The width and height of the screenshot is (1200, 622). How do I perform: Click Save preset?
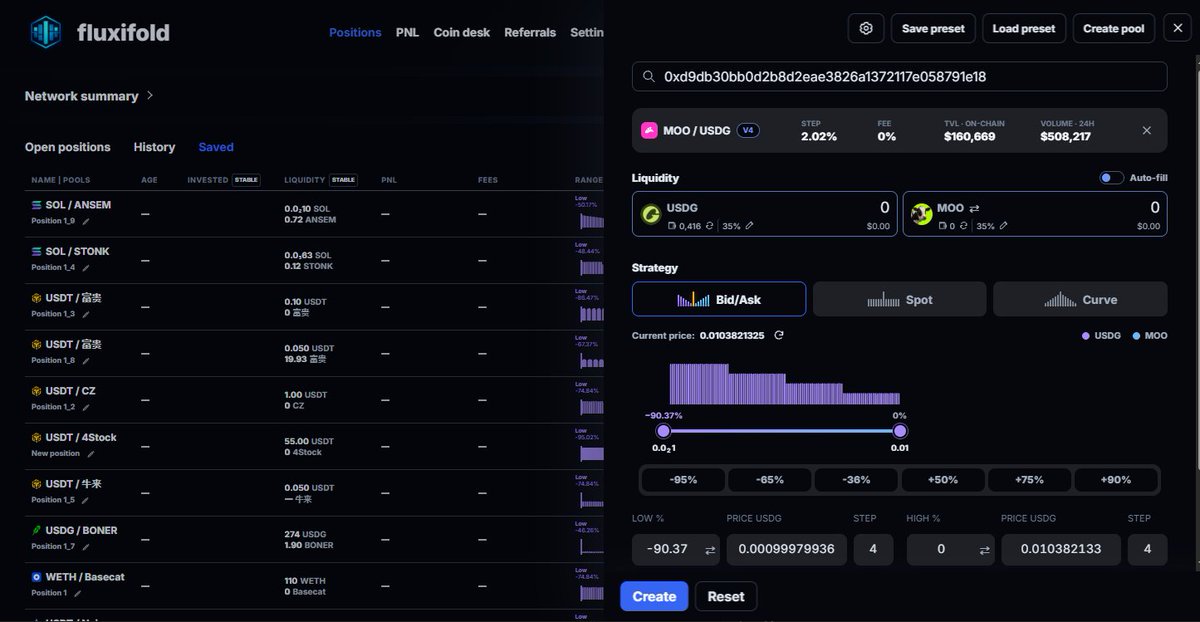(x=933, y=29)
